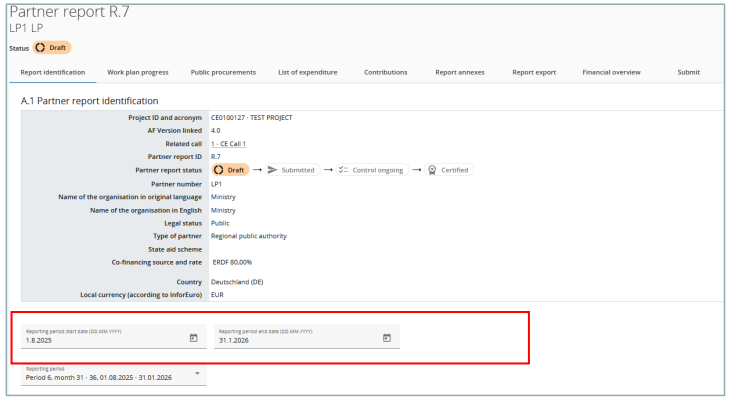Select the Report identification tab

[x=54, y=72]
